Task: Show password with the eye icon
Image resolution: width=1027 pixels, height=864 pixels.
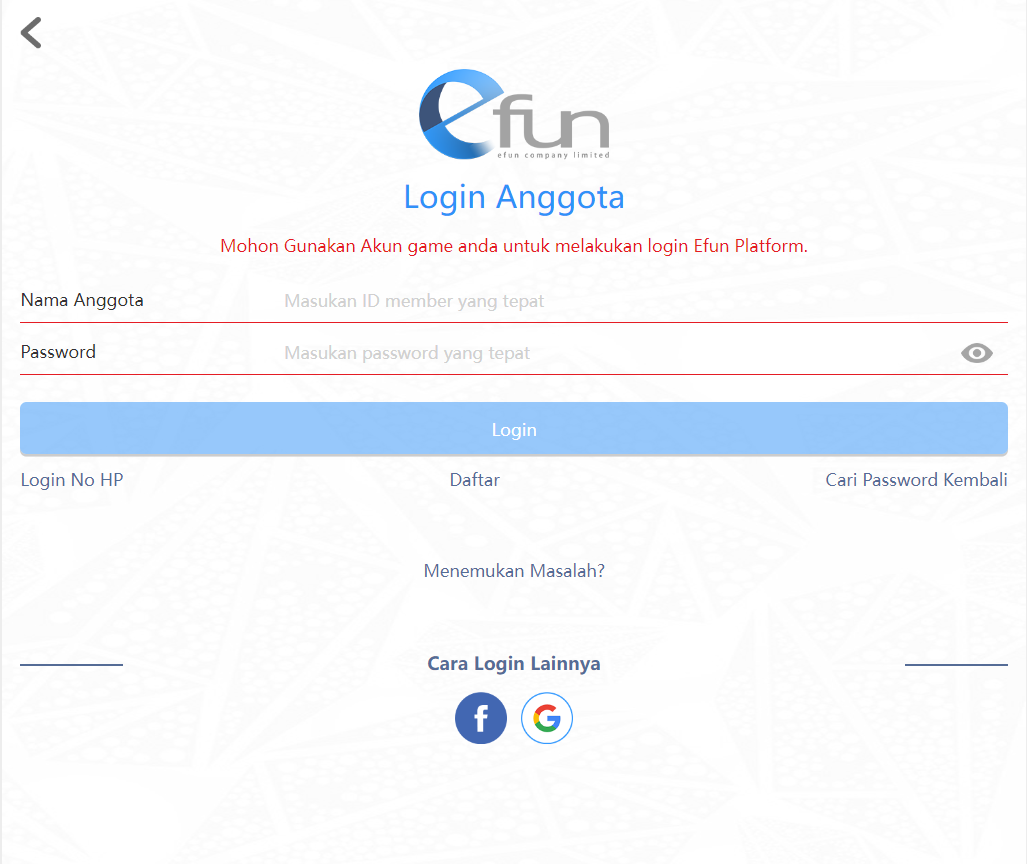Action: (x=977, y=353)
